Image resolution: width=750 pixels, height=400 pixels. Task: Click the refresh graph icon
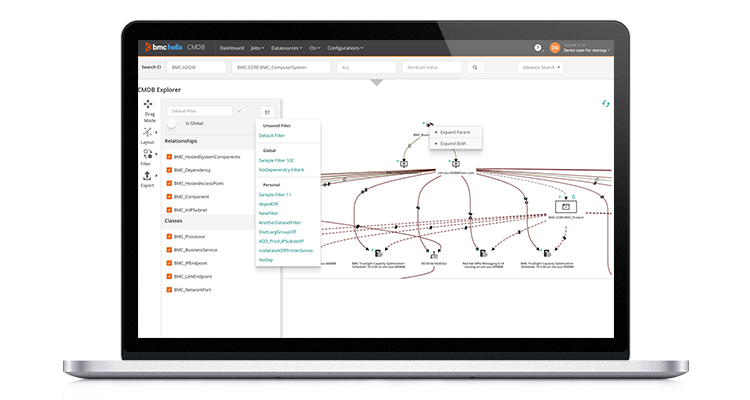tap(605, 103)
